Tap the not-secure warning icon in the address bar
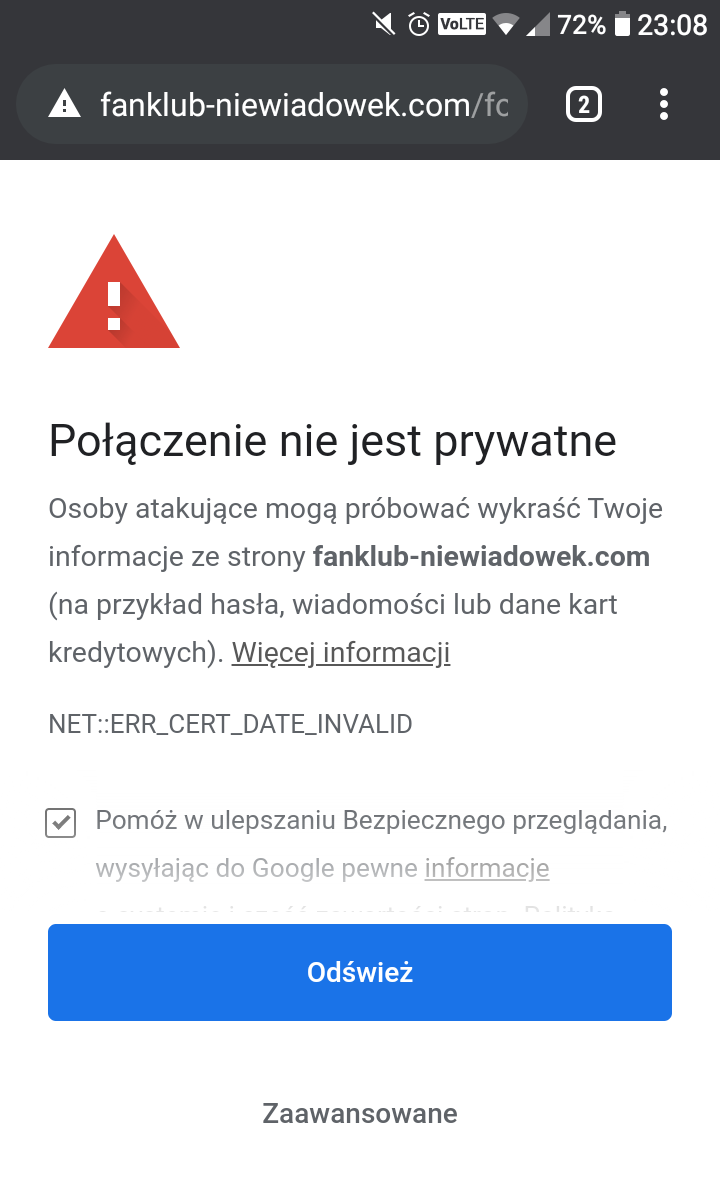This screenshot has height=1193, width=720. tap(65, 104)
